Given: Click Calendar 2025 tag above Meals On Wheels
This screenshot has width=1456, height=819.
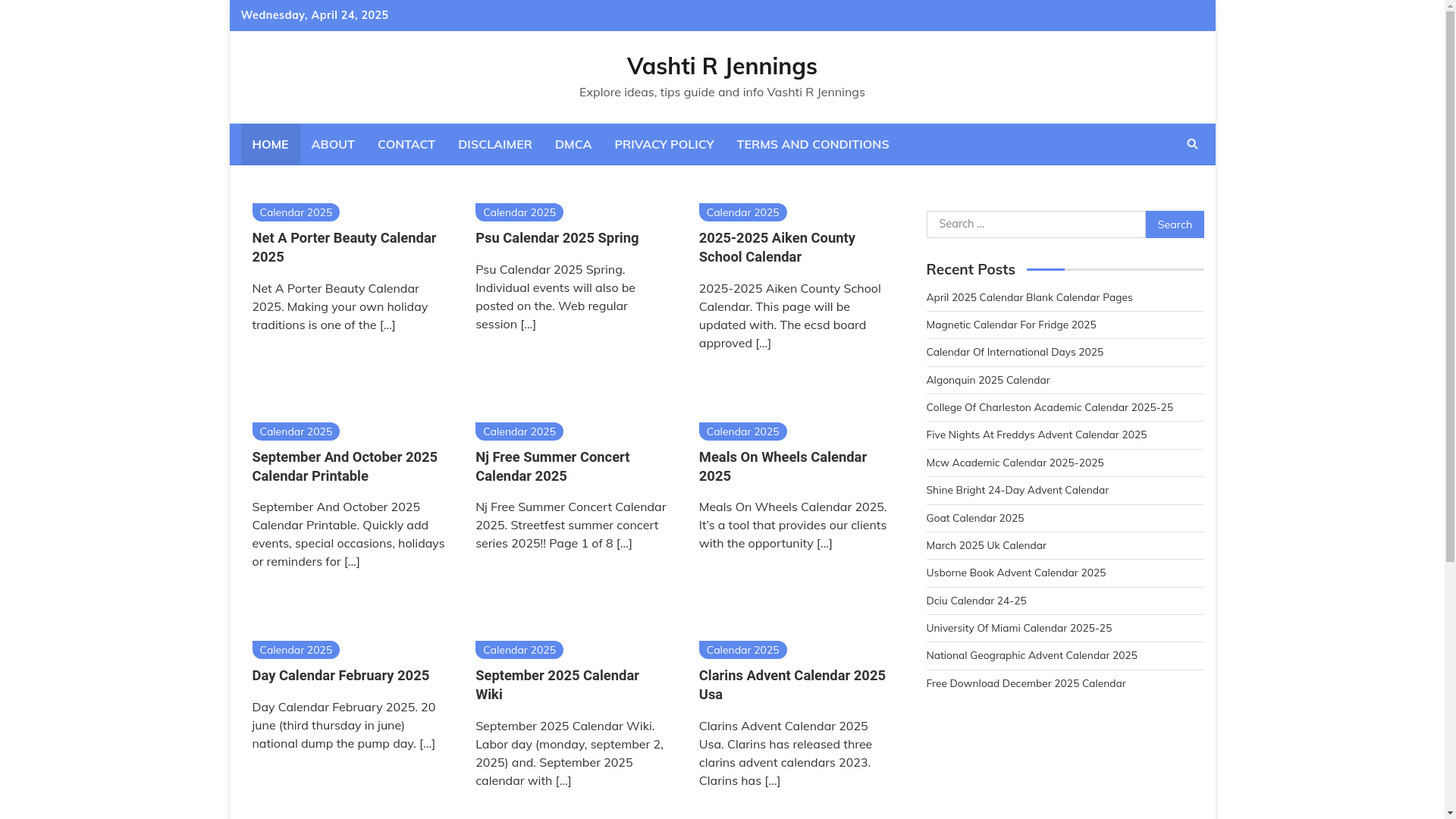Looking at the screenshot, I should pyautogui.click(x=743, y=431).
